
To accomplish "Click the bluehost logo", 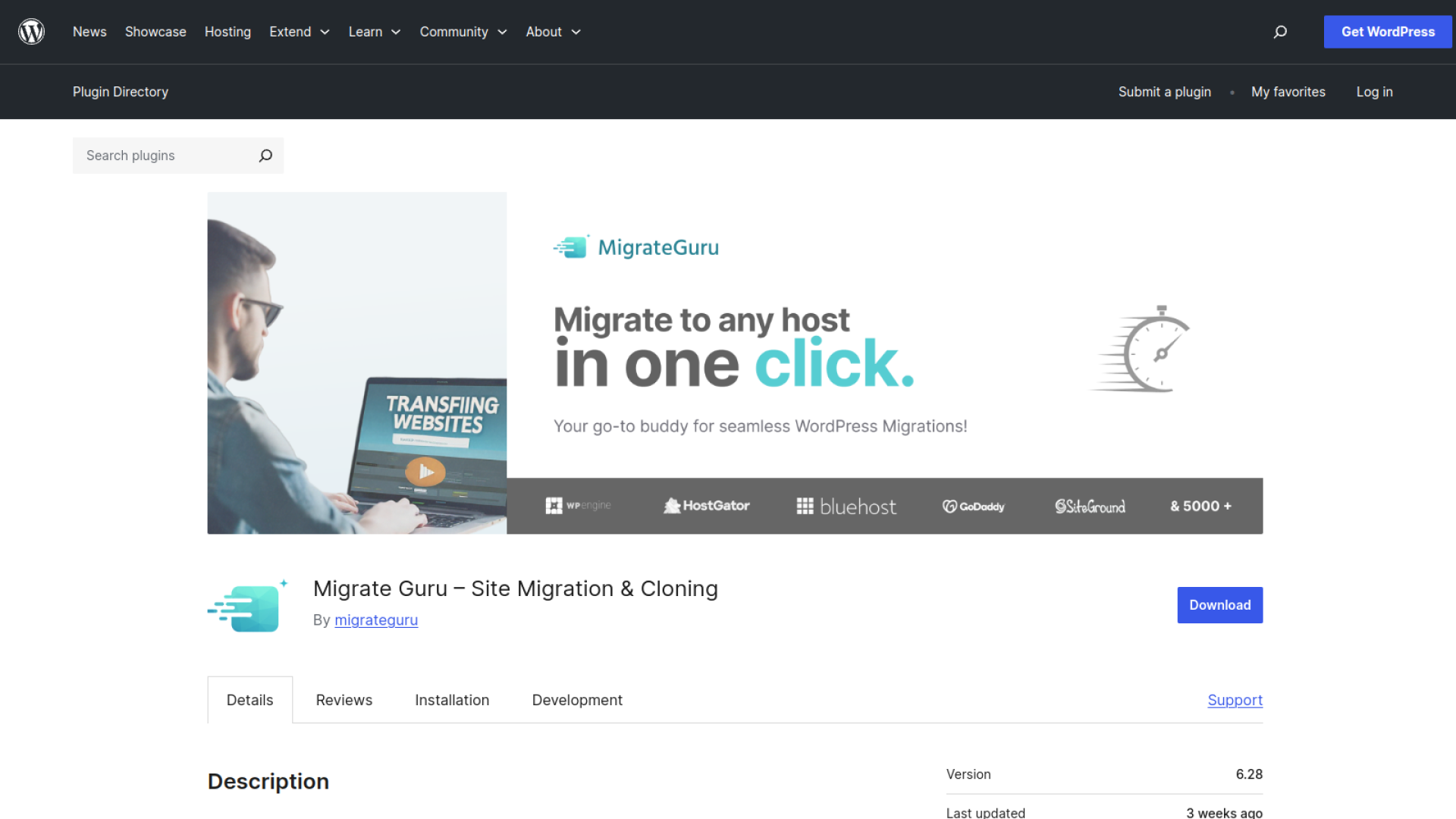I will pyautogui.click(x=846, y=506).
